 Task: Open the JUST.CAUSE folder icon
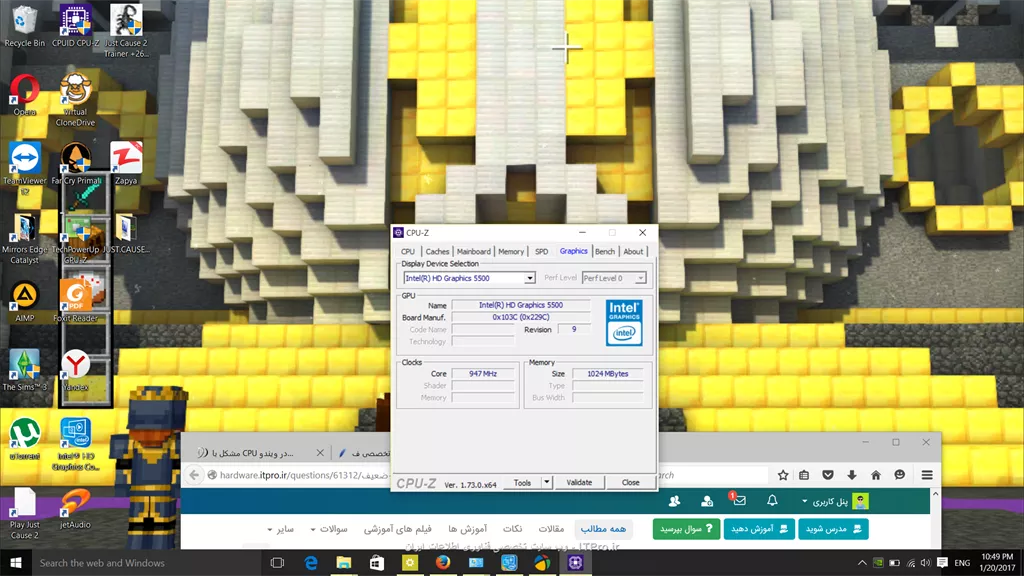click(x=126, y=233)
